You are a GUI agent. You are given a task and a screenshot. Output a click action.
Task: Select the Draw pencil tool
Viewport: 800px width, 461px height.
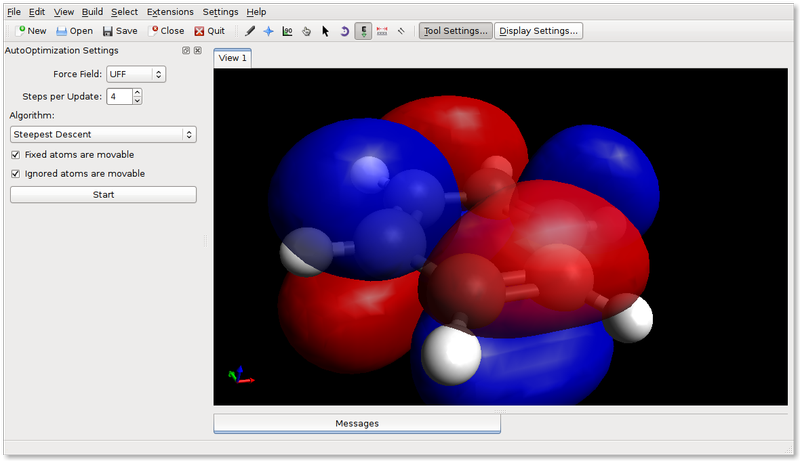tap(250, 31)
